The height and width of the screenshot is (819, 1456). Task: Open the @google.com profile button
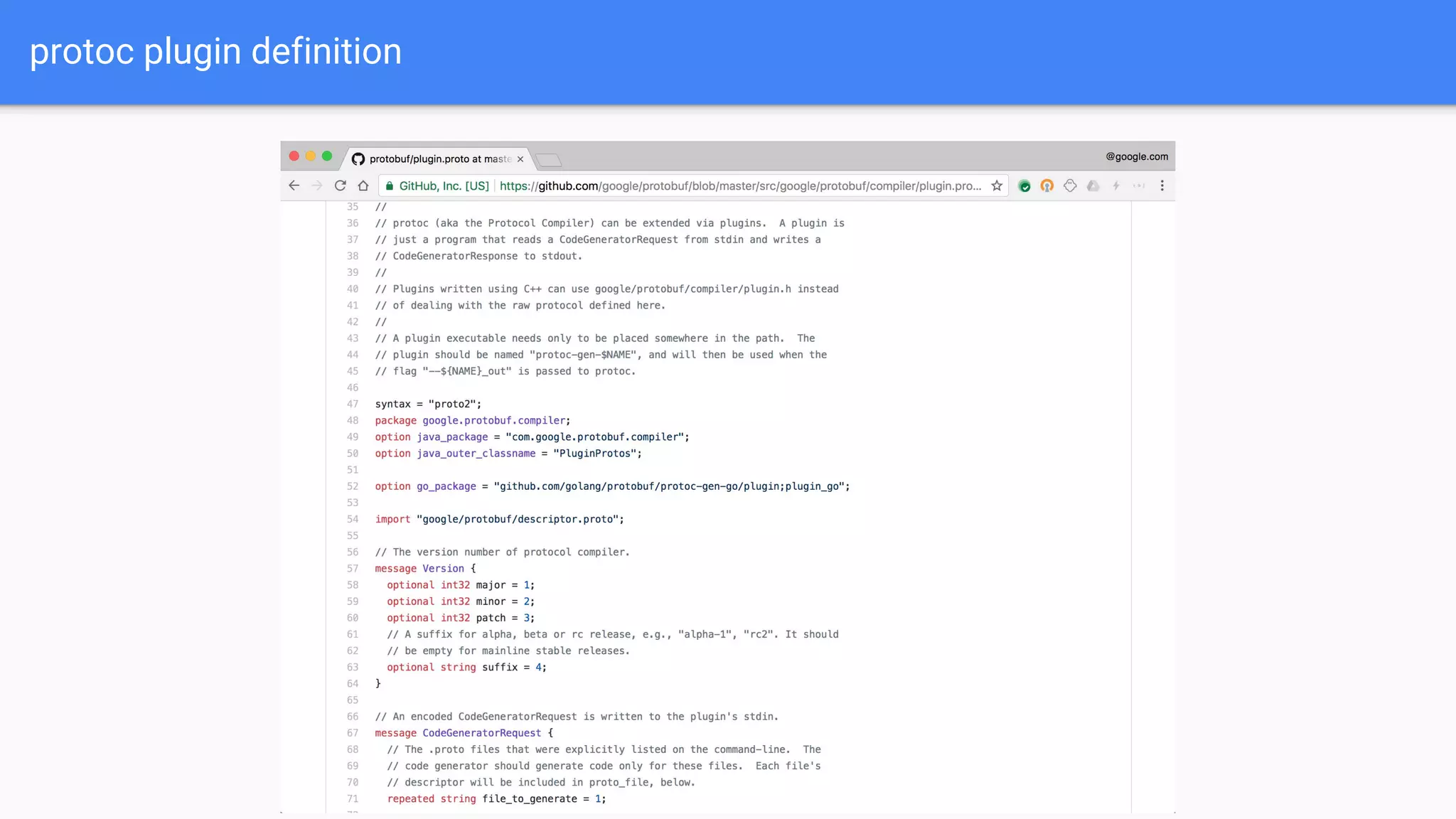pos(1137,156)
